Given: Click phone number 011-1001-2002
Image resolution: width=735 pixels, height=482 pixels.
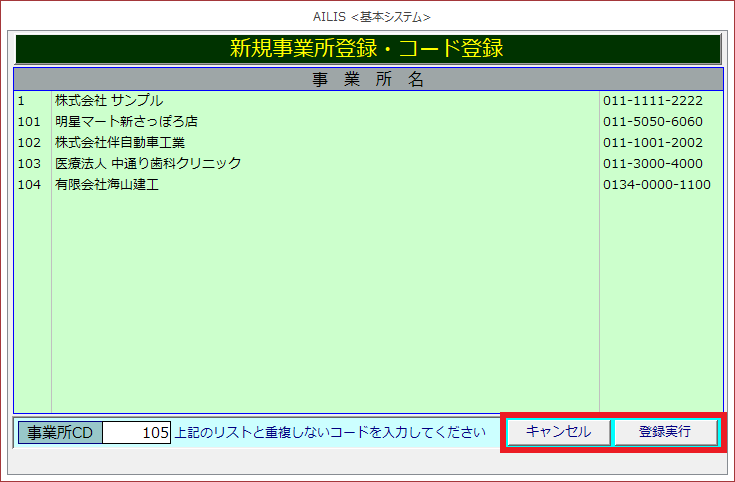Looking at the screenshot, I should pyautogui.click(x=652, y=143).
